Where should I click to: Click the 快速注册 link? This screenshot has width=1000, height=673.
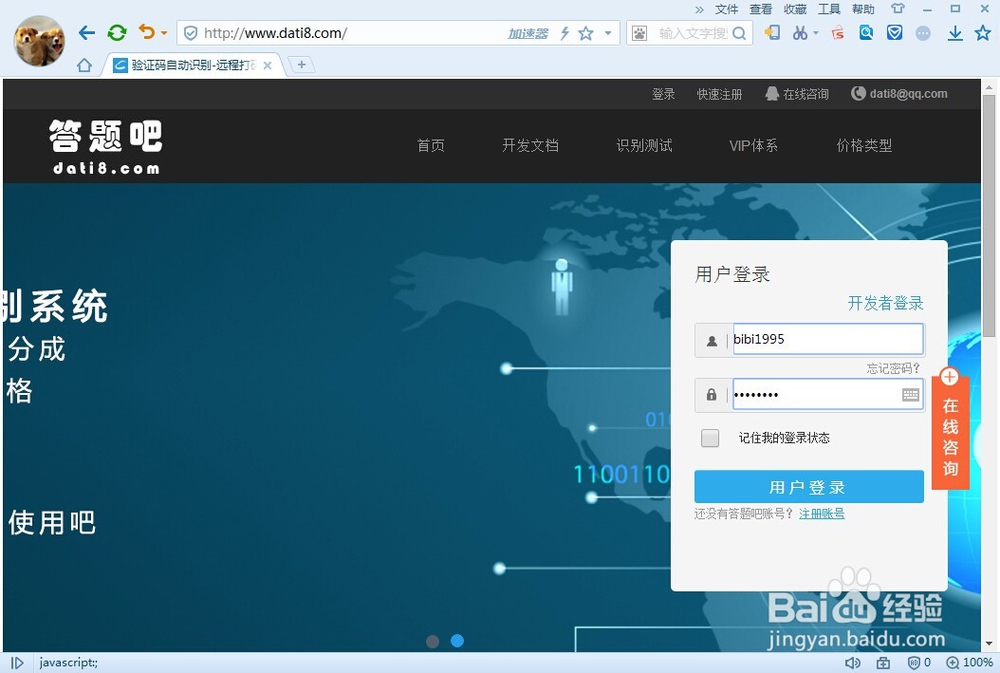pyautogui.click(x=719, y=94)
